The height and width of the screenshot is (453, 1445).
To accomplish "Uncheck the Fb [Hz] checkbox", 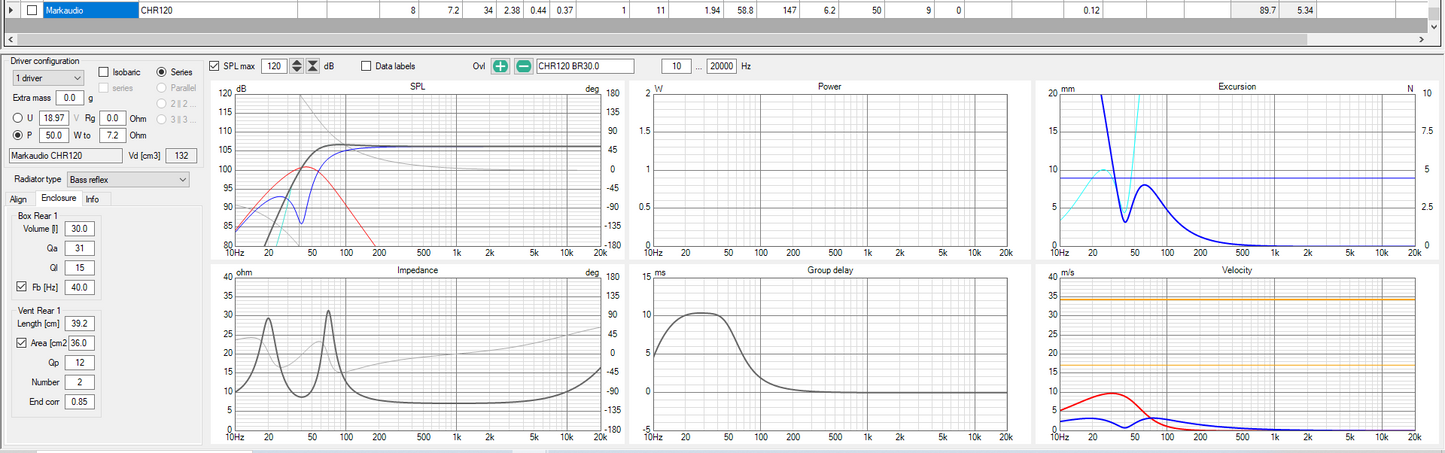I will click(x=23, y=287).
